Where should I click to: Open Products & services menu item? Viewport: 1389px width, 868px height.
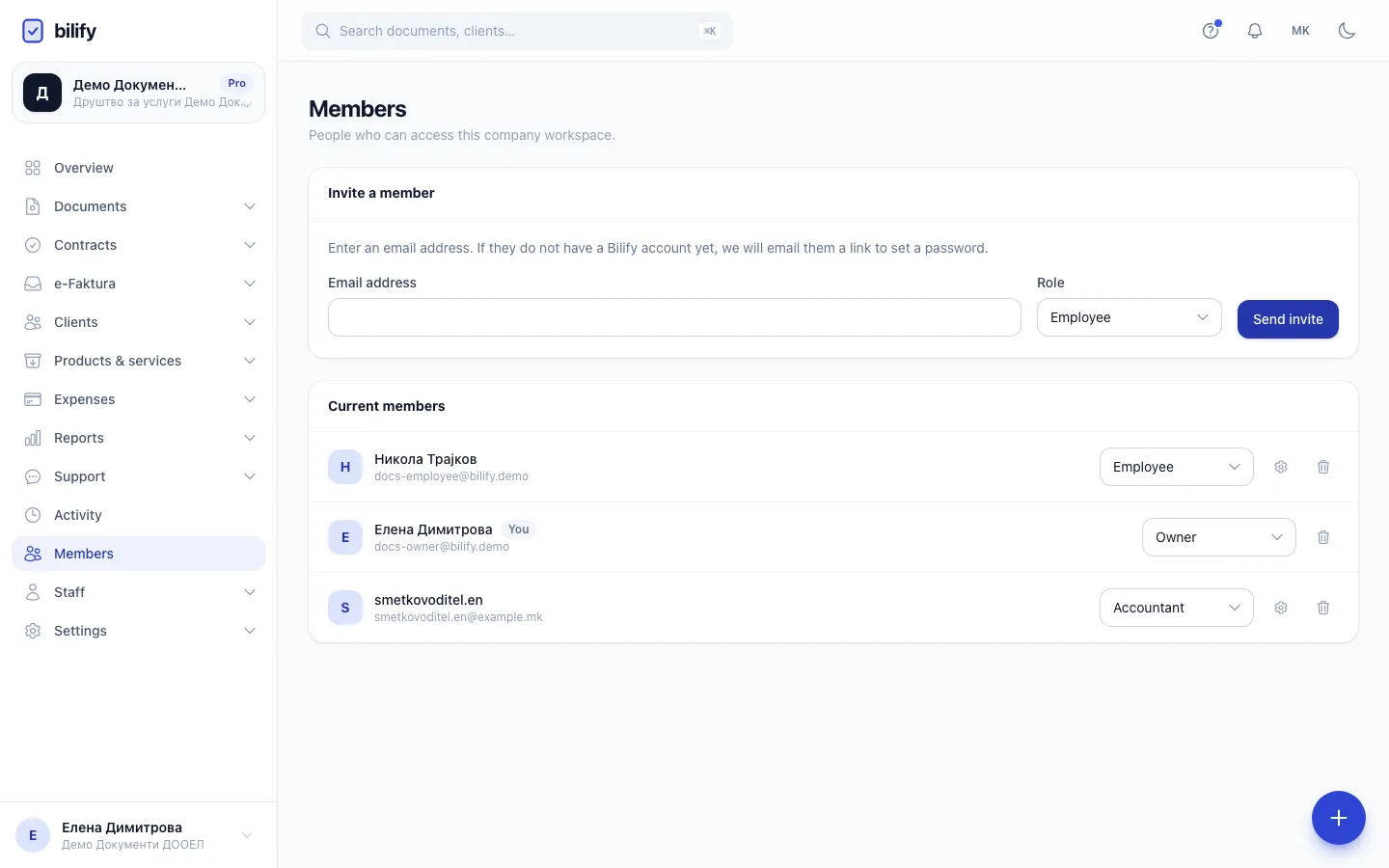coord(138,361)
